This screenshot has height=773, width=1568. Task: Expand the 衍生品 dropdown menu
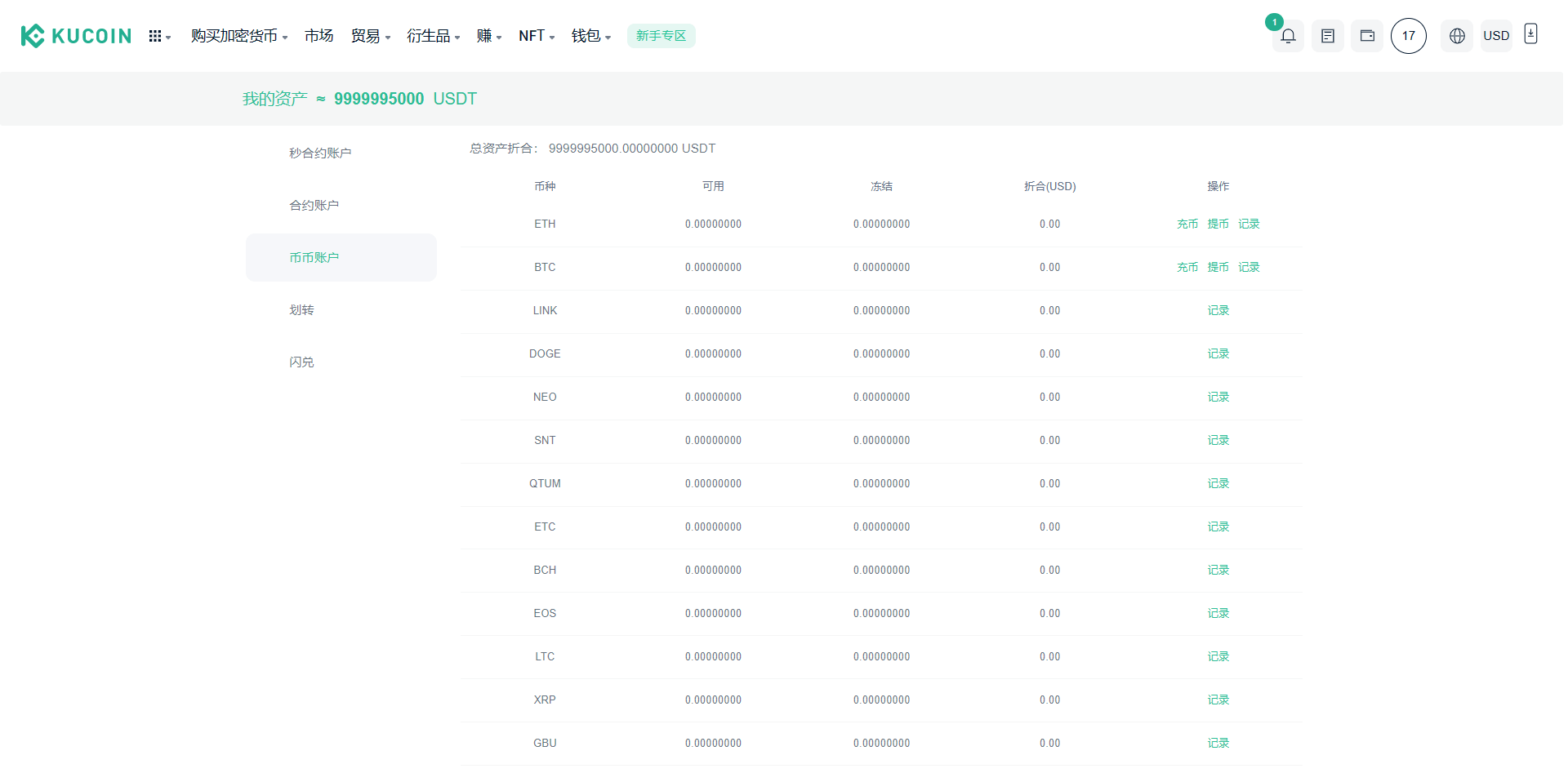pos(433,36)
